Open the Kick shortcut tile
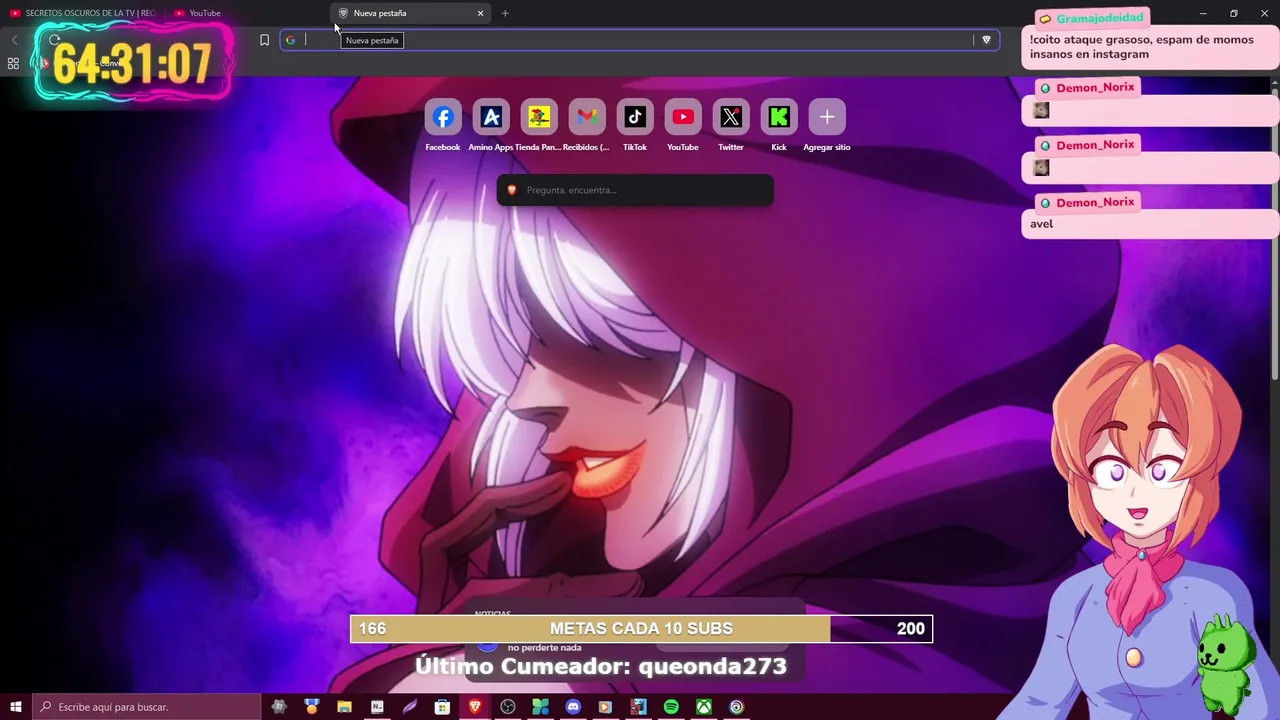Screen dimensions: 1280x720 click(x=779, y=118)
